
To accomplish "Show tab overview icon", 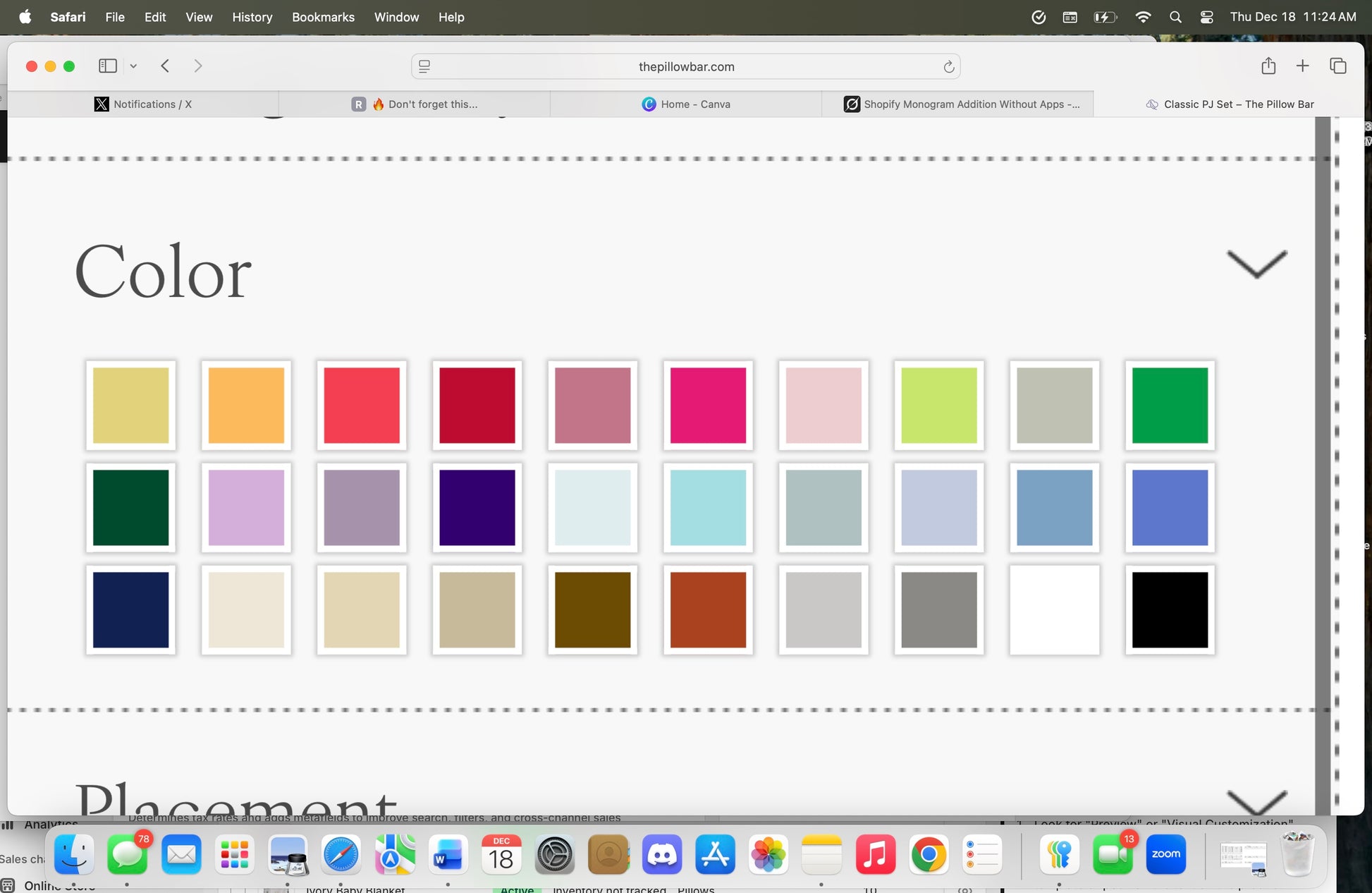I will pos(1337,66).
